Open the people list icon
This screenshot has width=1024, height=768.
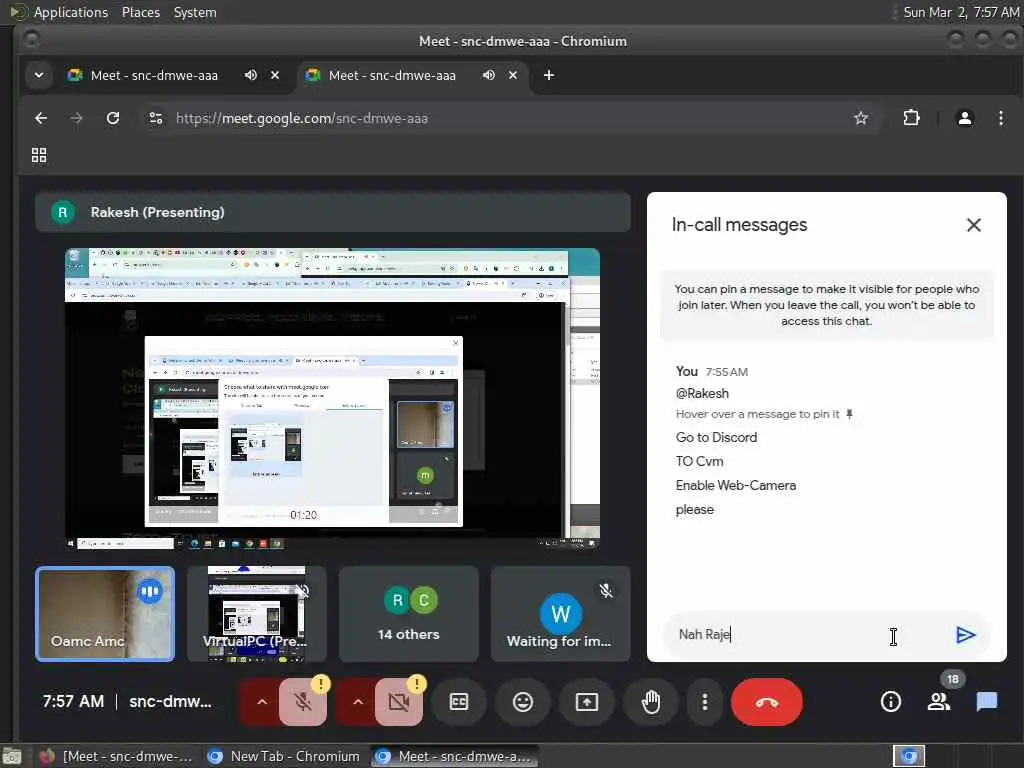tap(939, 702)
